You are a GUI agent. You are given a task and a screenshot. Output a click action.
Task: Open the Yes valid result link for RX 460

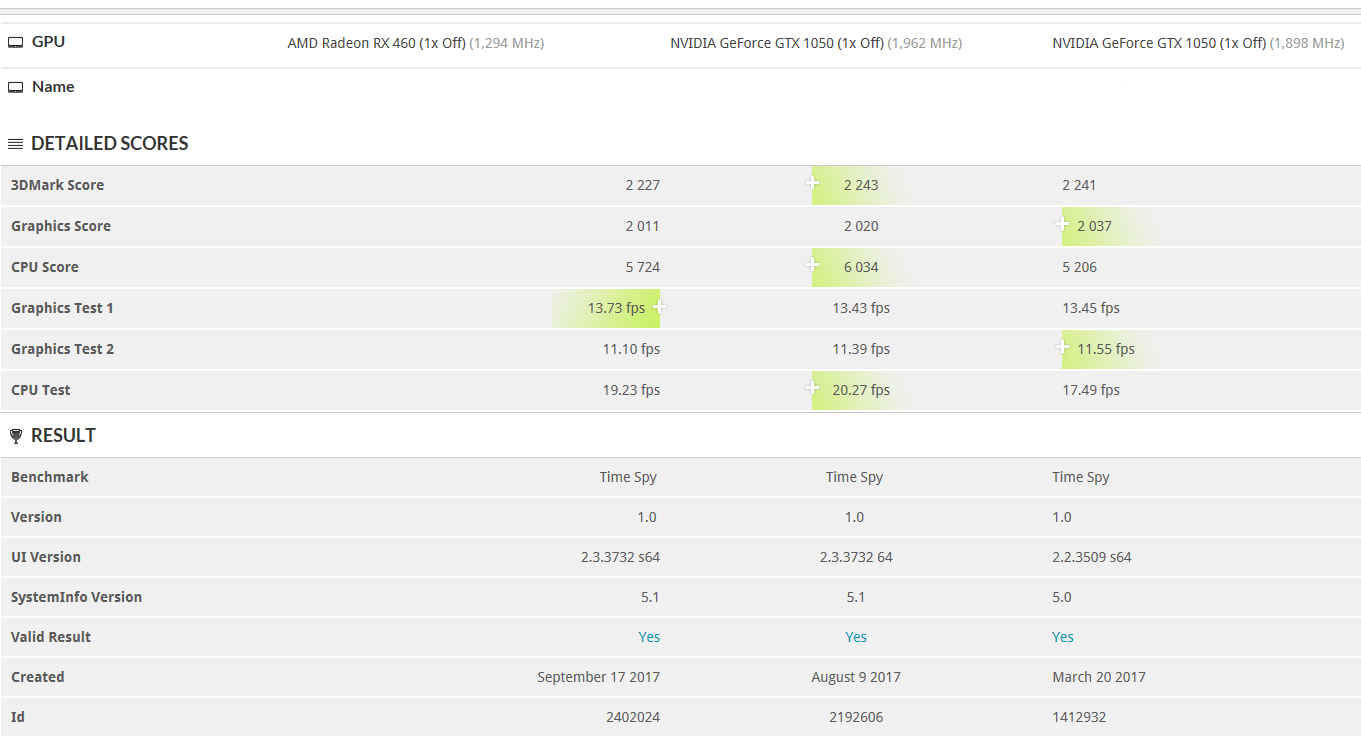pos(649,637)
